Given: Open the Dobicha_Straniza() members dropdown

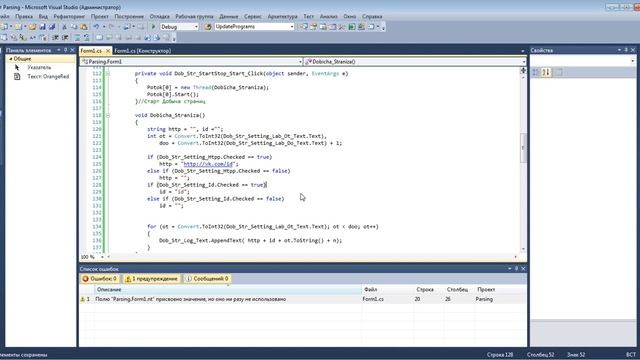Looking at the screenshot, I should (x=524, y=62).
